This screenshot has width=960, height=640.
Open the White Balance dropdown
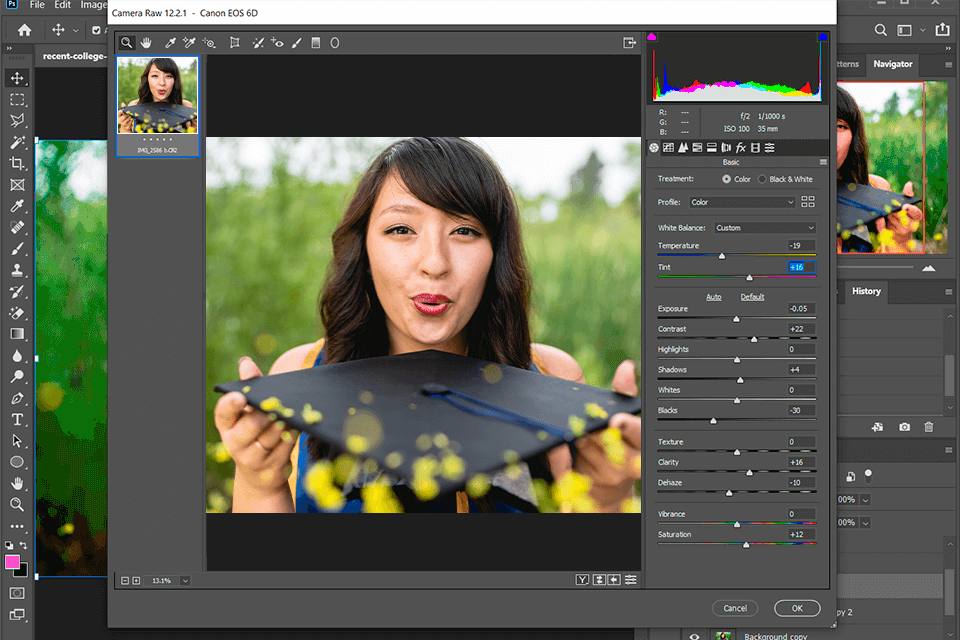[763, 227]
